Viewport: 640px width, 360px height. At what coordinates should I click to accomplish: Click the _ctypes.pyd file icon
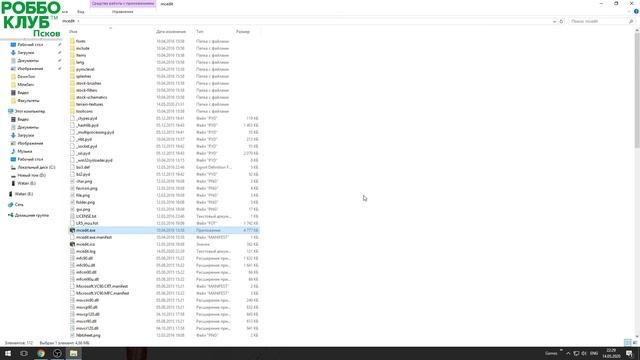click(x=72, y=118)
